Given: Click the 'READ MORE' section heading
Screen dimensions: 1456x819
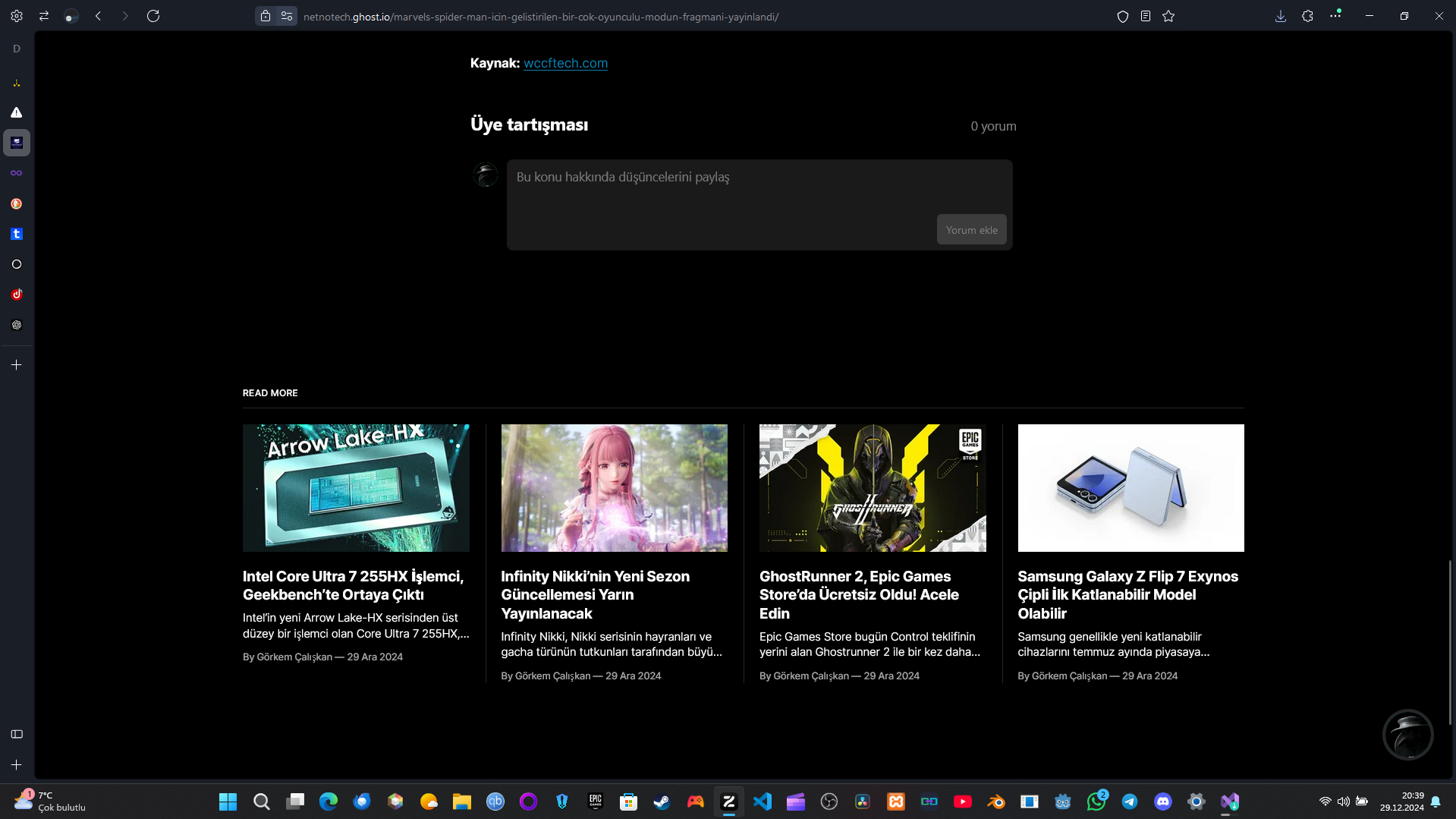Looking at the screenshot, I should pyautogui.click(x=270, y=393).
